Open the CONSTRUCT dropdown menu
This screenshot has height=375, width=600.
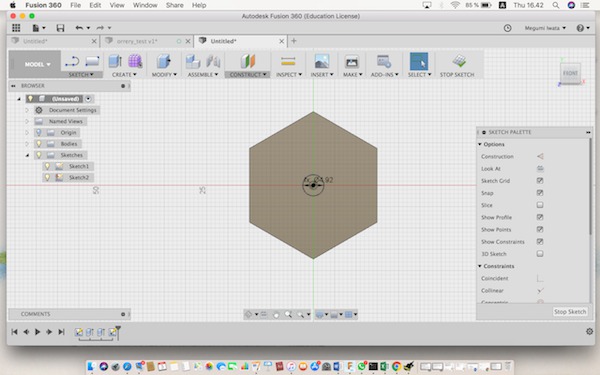248,75
